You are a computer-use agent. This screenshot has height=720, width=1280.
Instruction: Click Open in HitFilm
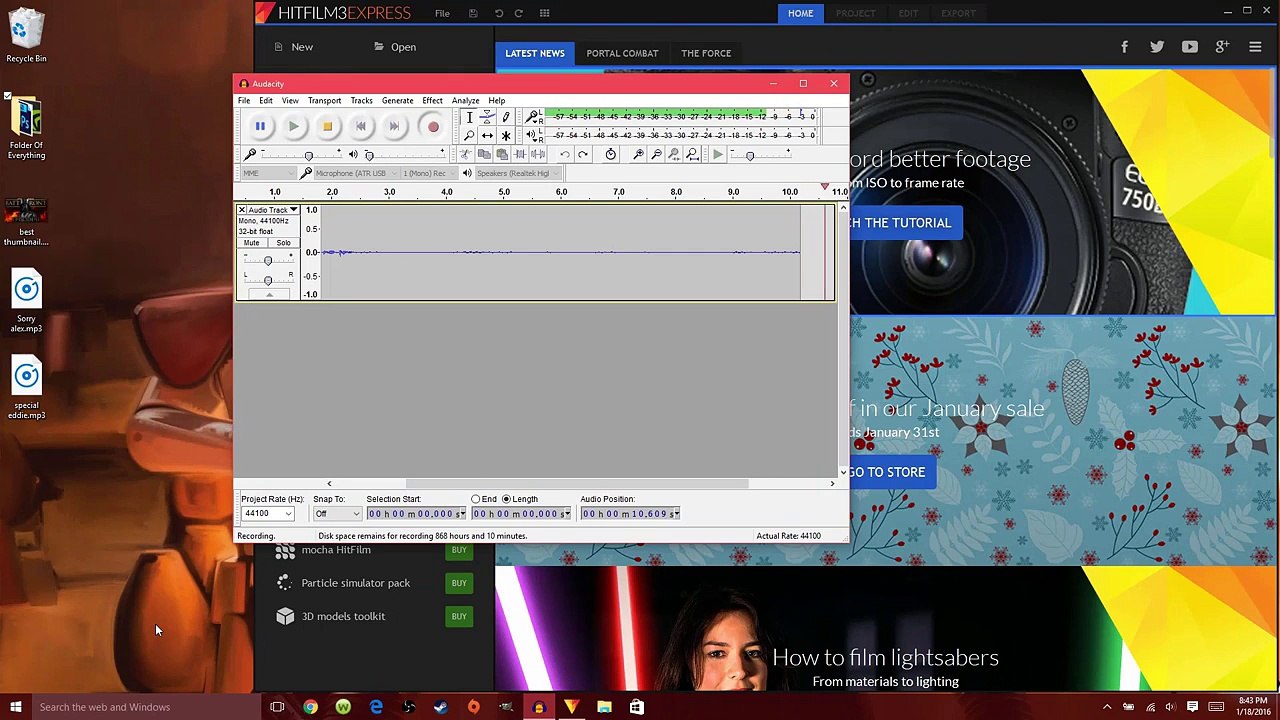[x=395, y=47]
